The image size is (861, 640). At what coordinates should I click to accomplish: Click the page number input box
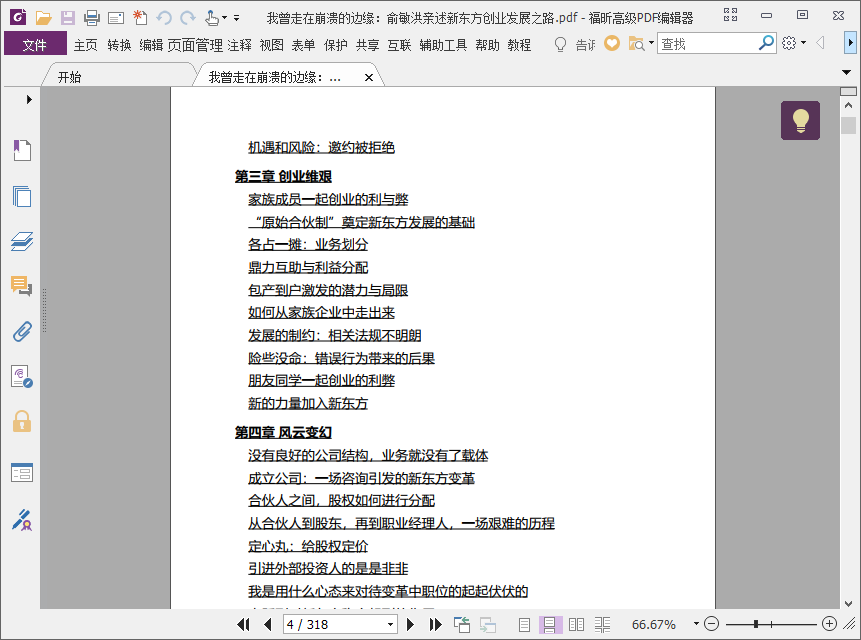coord(334,624)
